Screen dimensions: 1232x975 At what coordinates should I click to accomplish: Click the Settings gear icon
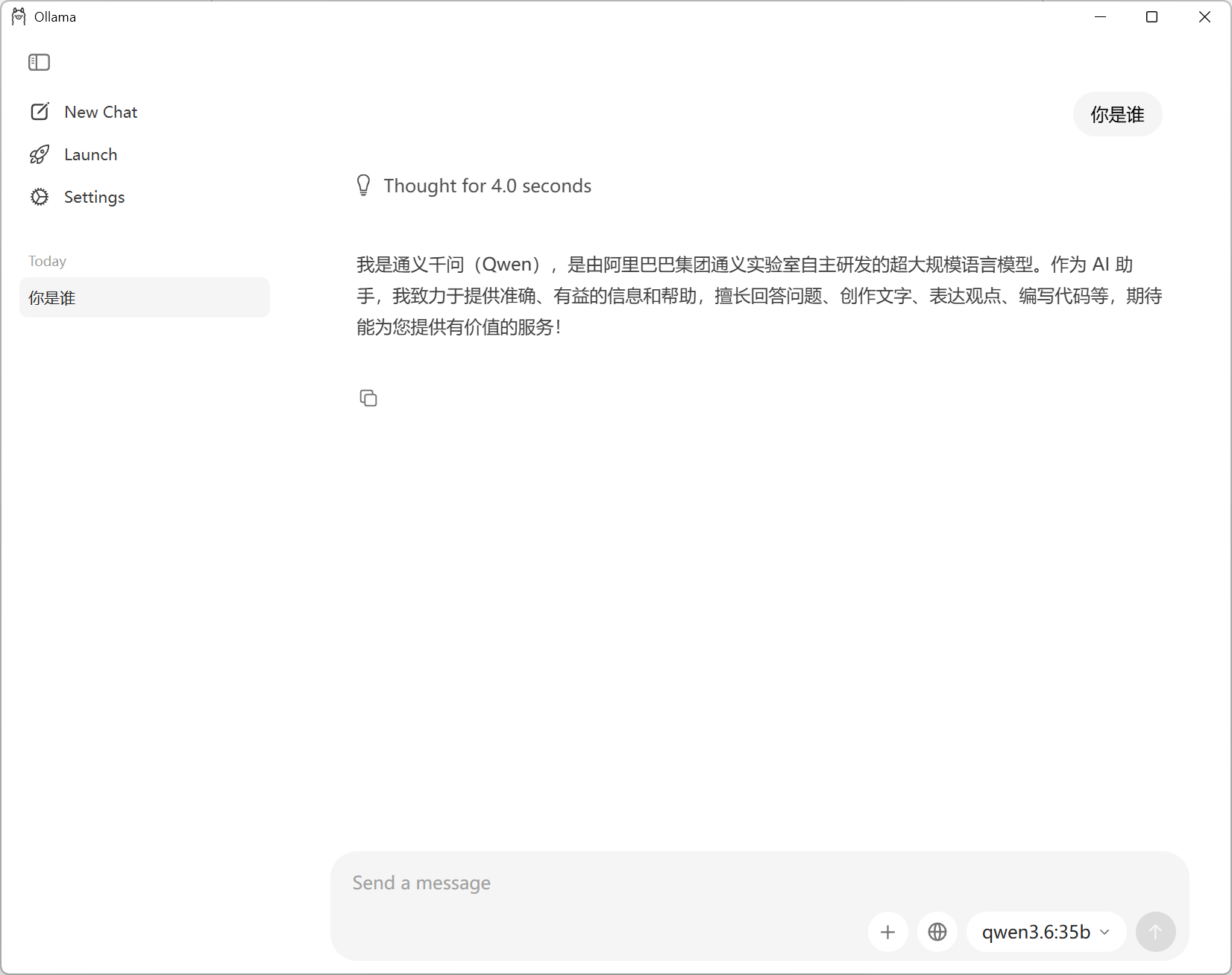point(40,197)
